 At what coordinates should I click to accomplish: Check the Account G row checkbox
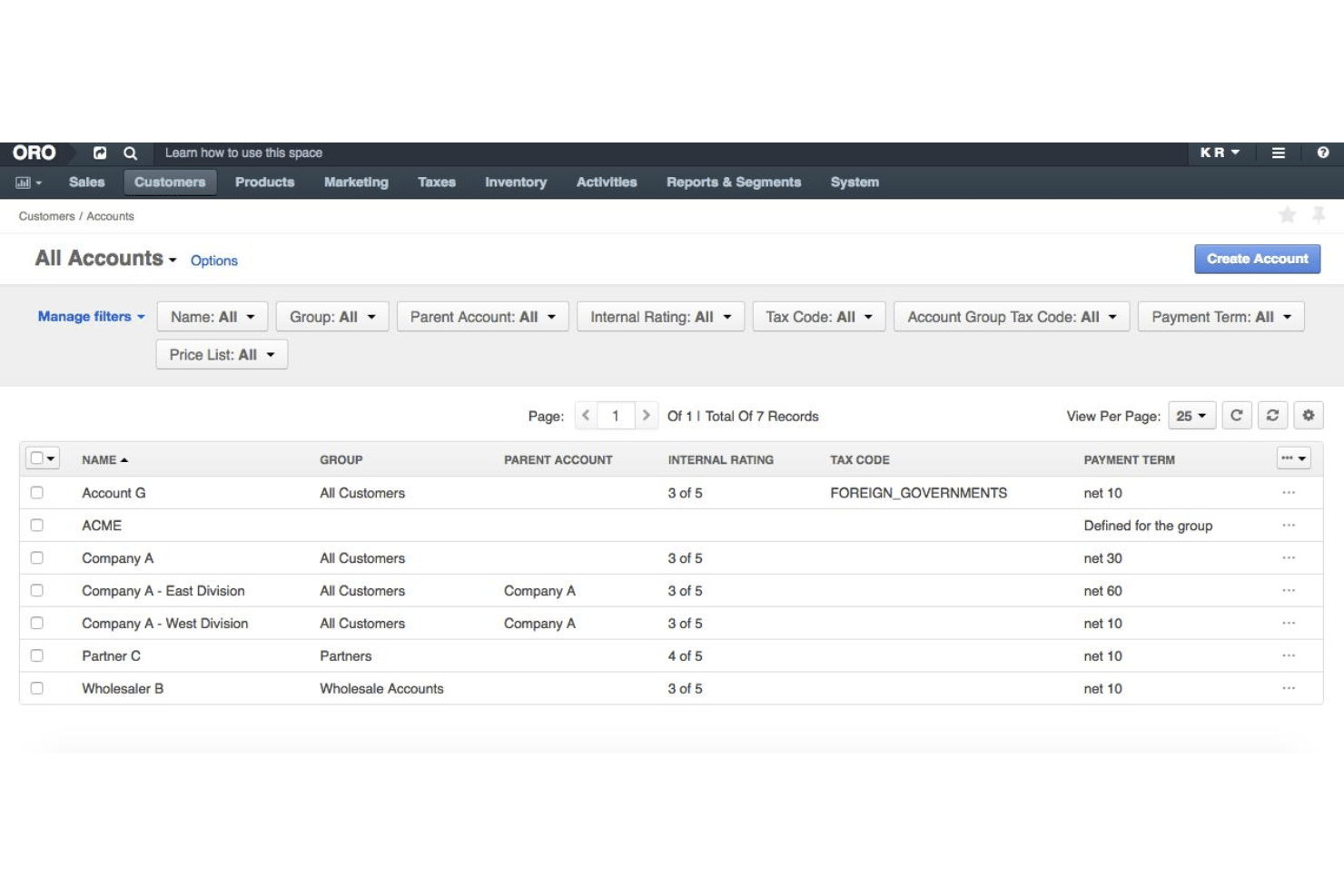37,492
